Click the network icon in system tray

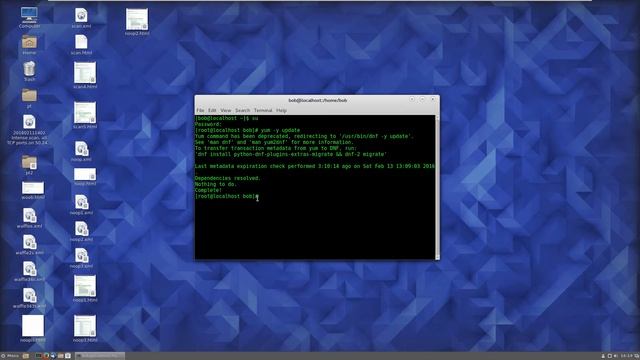(609, 356)
